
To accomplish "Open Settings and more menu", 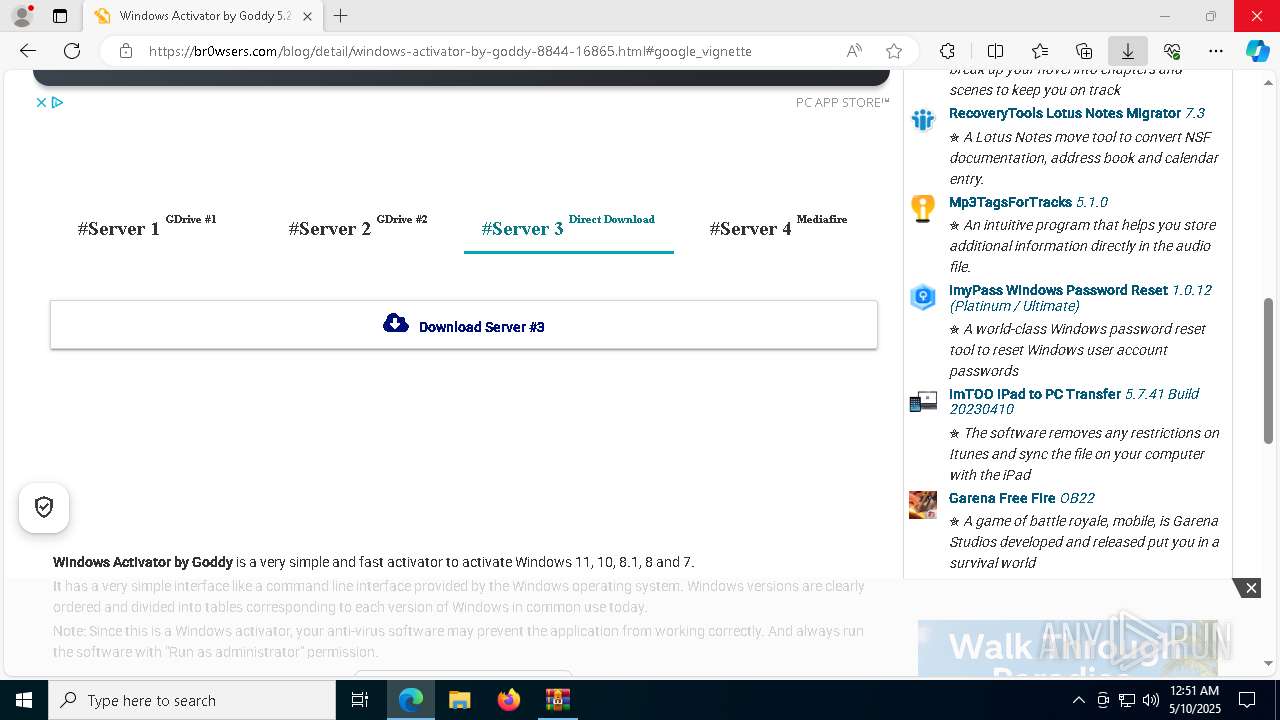I will point(1216,51).
